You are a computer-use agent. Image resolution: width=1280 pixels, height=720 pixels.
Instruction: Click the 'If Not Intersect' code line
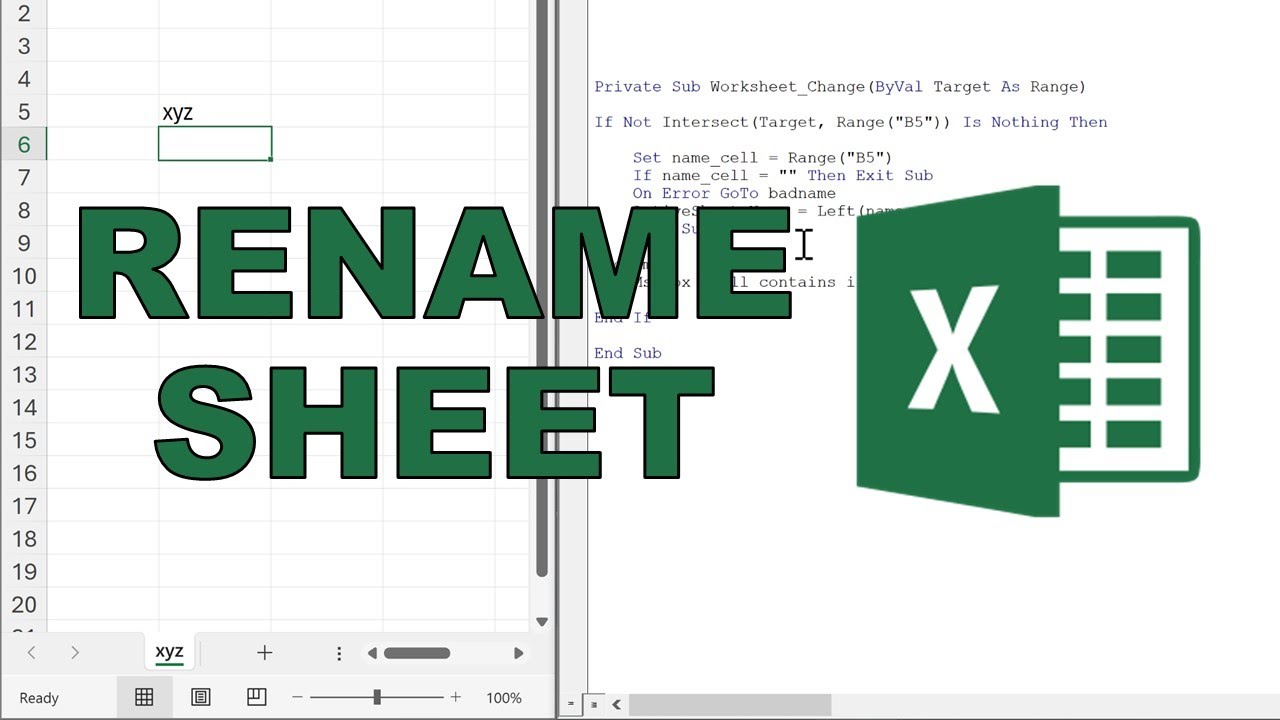pyautogui.click(x=851, y=122)
